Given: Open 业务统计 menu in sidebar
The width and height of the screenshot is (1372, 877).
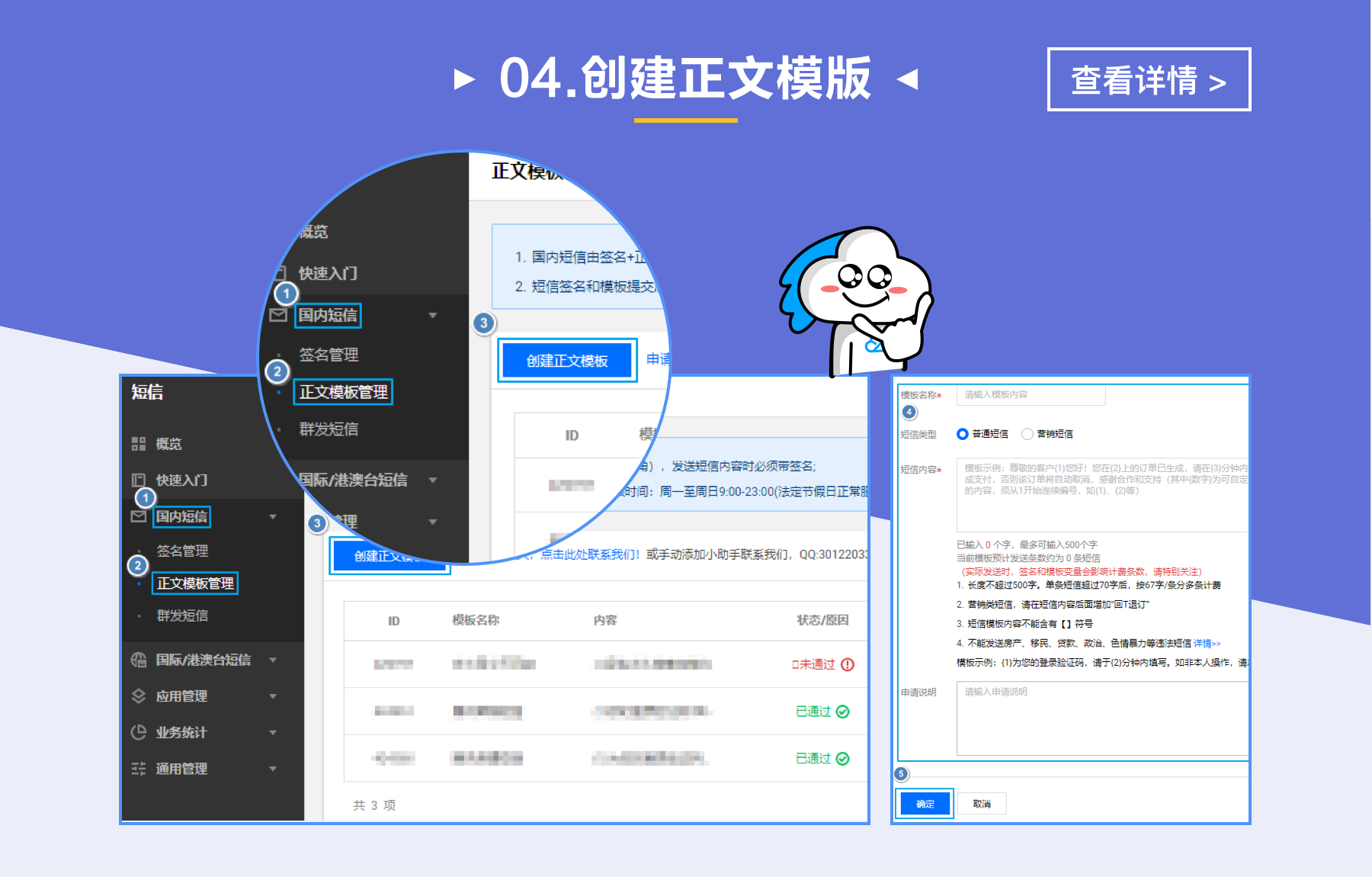Looking at the screenshot, I should click(x=181, y=732).
